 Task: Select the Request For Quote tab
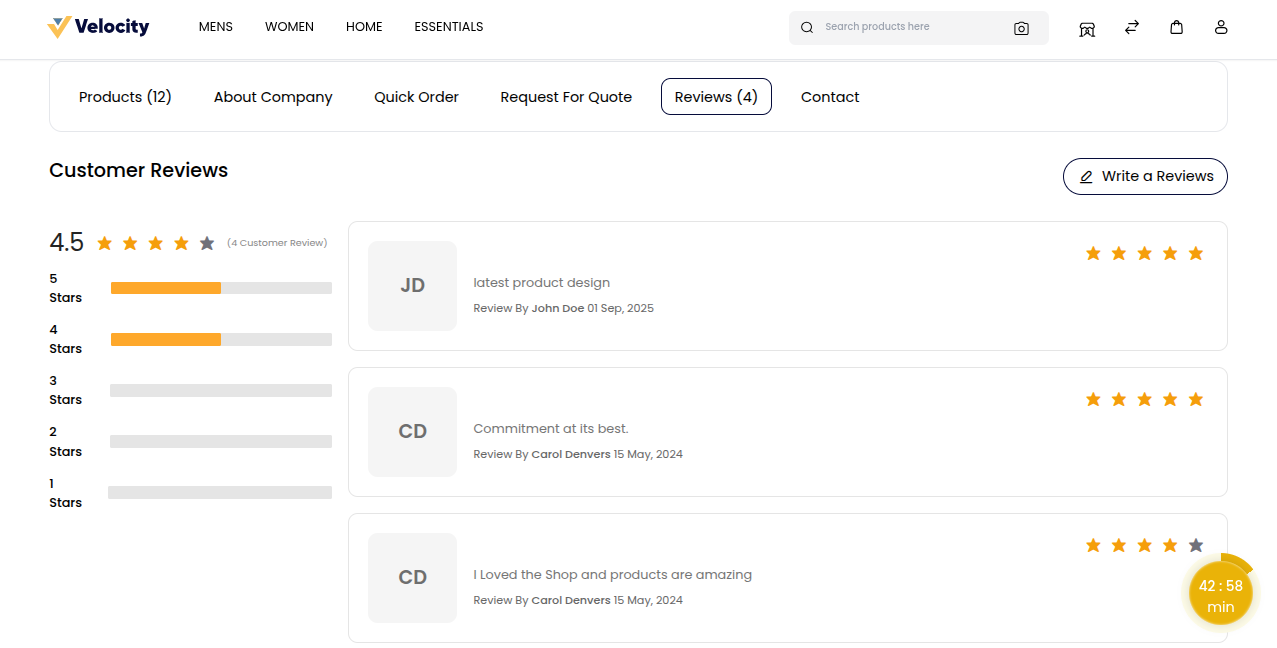(566, 97)
